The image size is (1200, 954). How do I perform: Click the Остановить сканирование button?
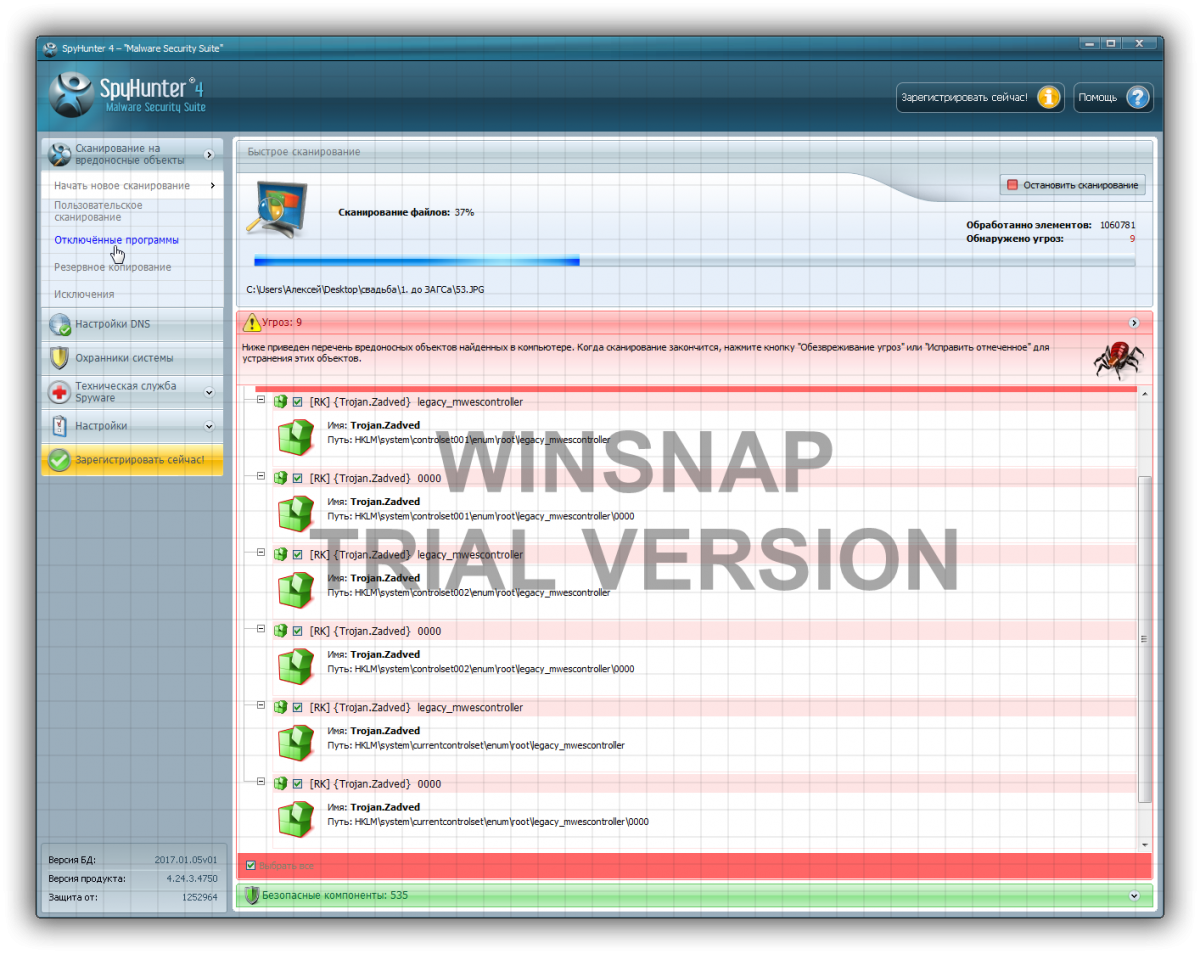(x=1072, y=185)
